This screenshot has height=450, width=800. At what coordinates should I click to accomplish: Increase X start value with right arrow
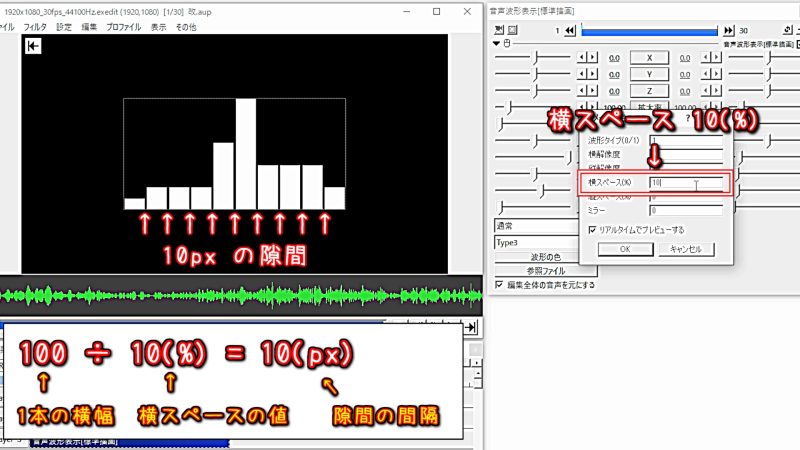[592, 58]
